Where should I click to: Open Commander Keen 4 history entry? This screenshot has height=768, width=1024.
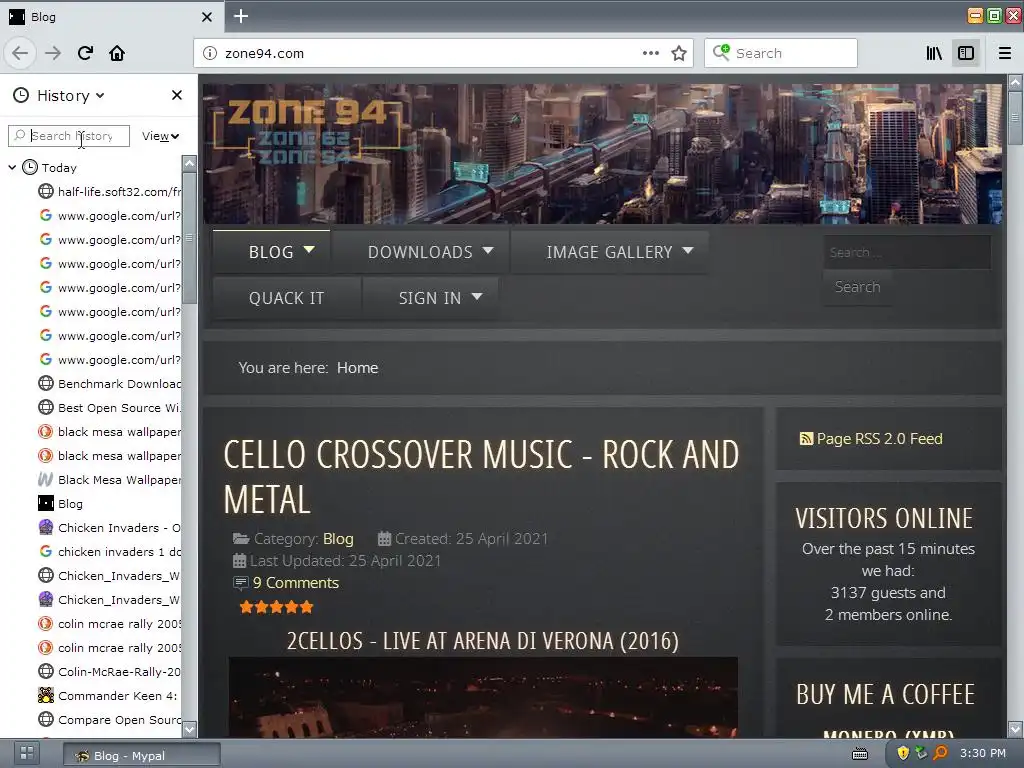[109, 696]
